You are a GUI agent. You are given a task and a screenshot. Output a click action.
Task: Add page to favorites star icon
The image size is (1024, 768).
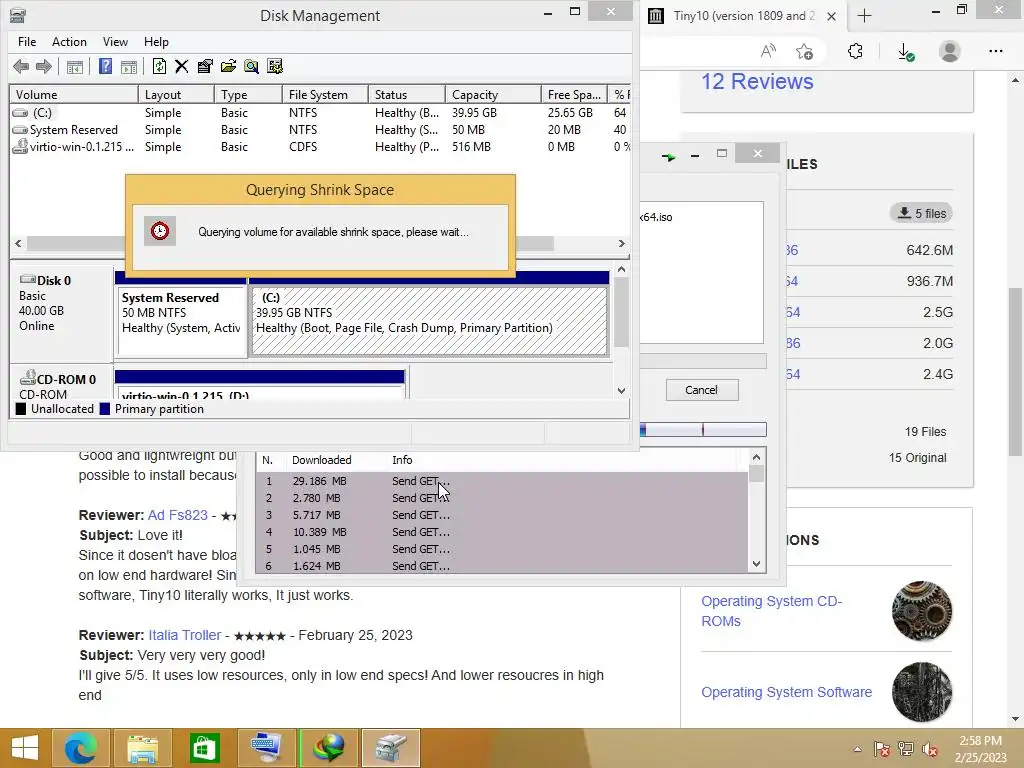pyautogui.click(x=805, y=51)
